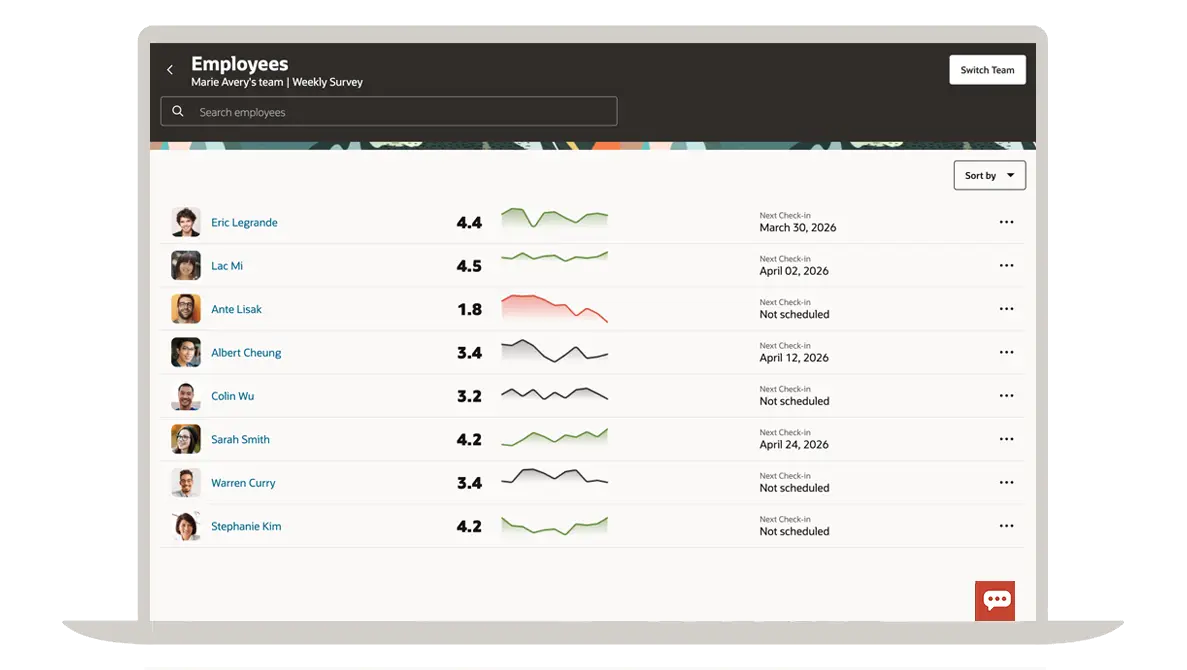
Task: Open the red chat assistant icon
Action: pos(995,600)
